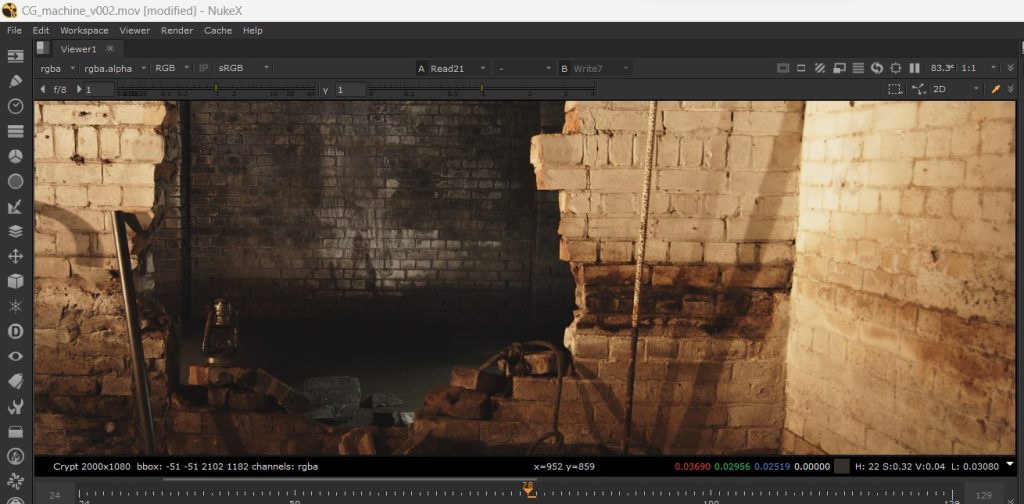1024x504 pixels.
Task: Click the colour picker eyedropper icon
Action: click(x=996, y=89)
